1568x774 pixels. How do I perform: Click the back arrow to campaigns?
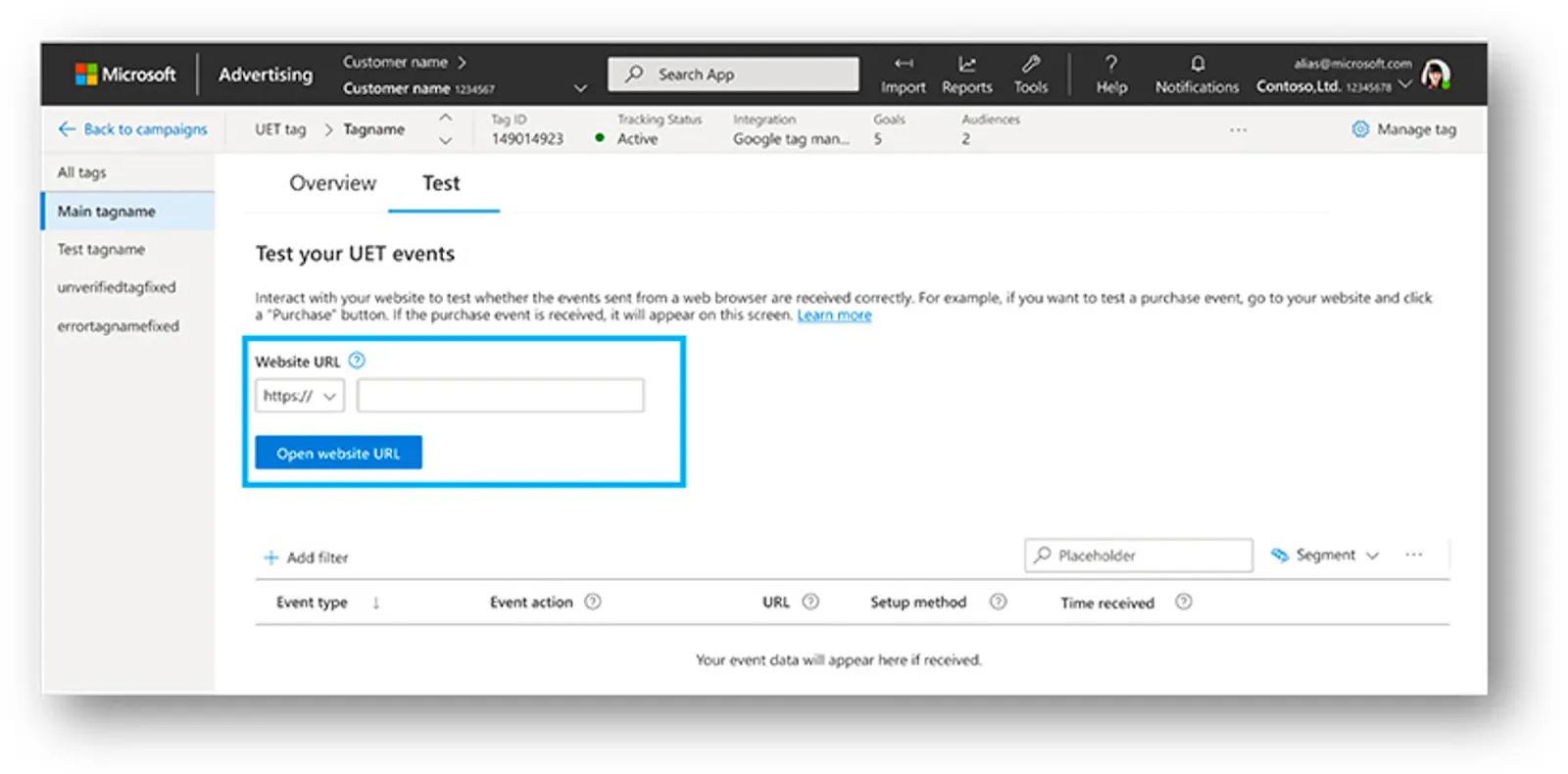click(x=67, y=129)
